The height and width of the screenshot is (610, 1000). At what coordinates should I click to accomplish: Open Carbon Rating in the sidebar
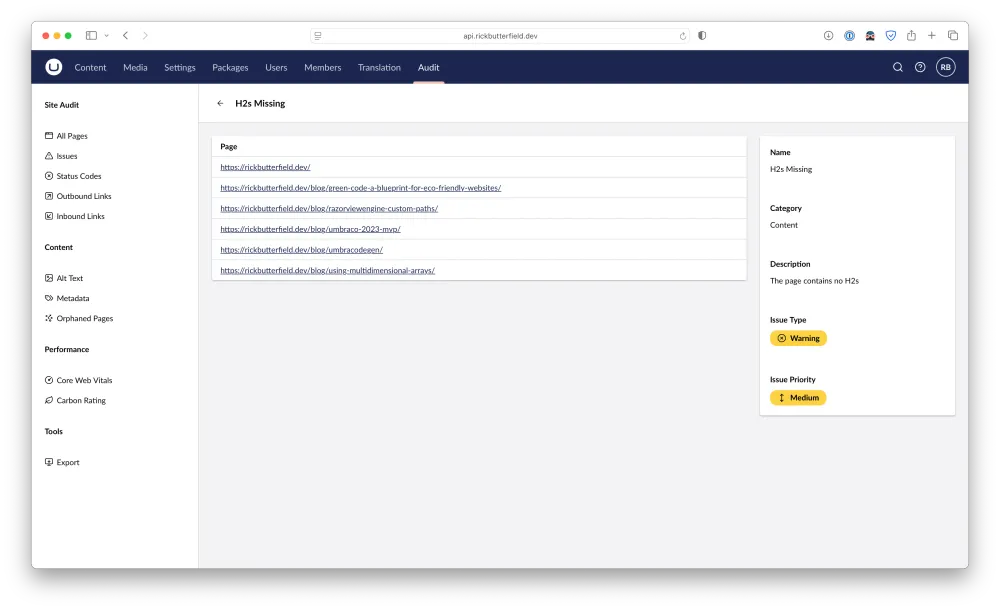pyautogui.click(x=81, y=400)
